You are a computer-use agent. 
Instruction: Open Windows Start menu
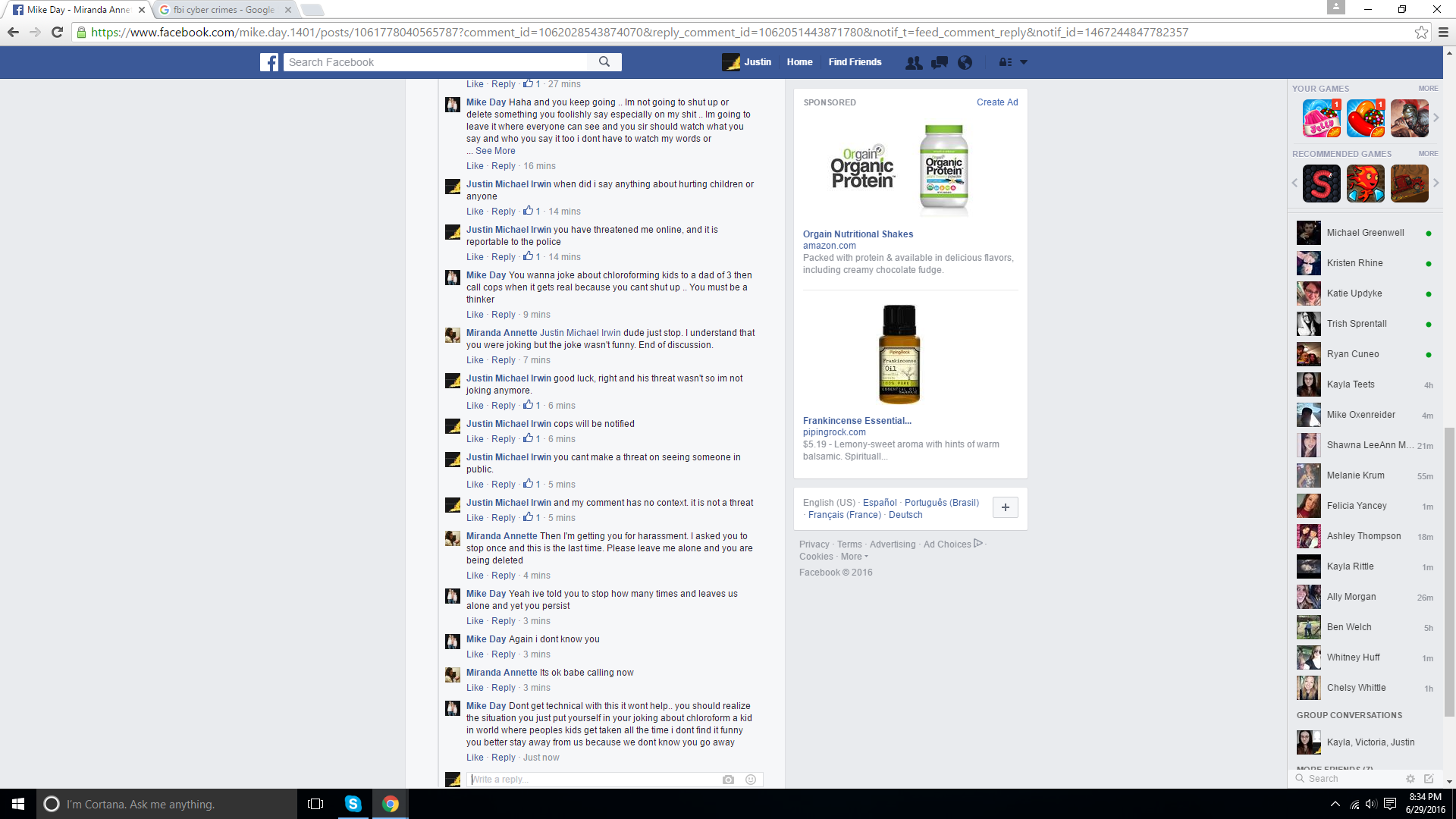coord(18,804)
